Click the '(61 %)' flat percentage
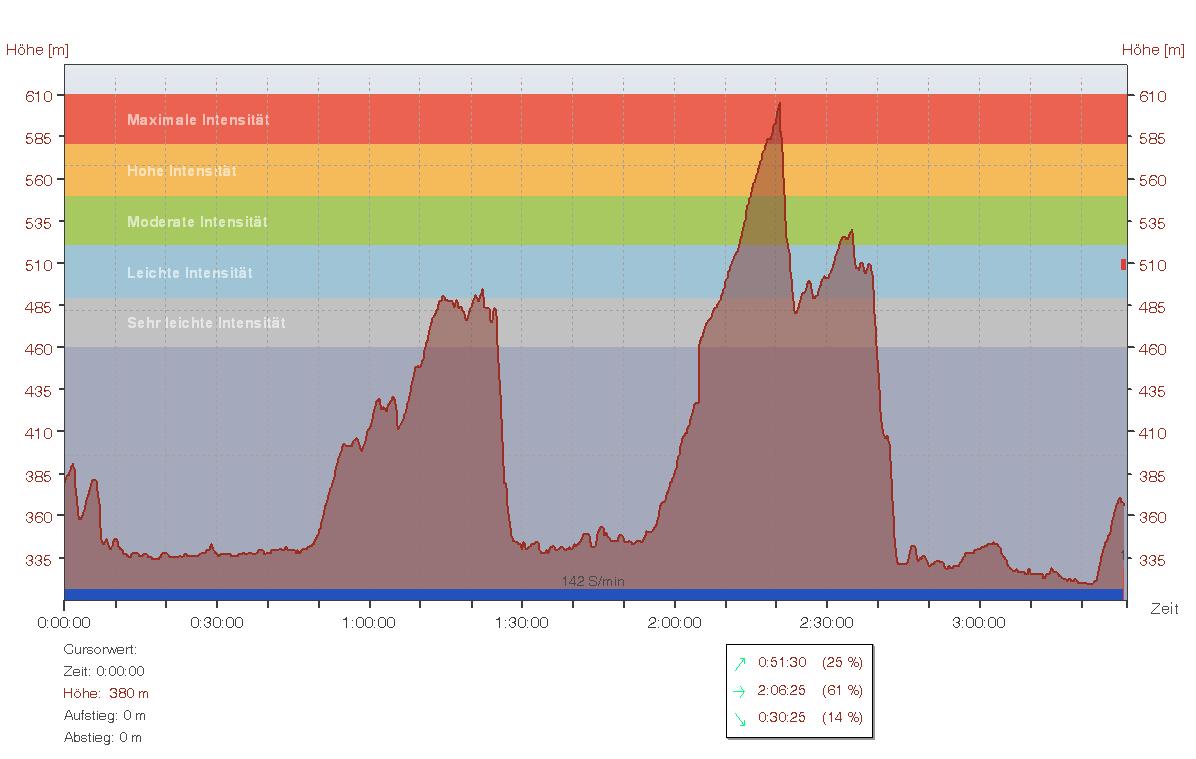This screenshot has width=1196, height=759. [842, 690]
